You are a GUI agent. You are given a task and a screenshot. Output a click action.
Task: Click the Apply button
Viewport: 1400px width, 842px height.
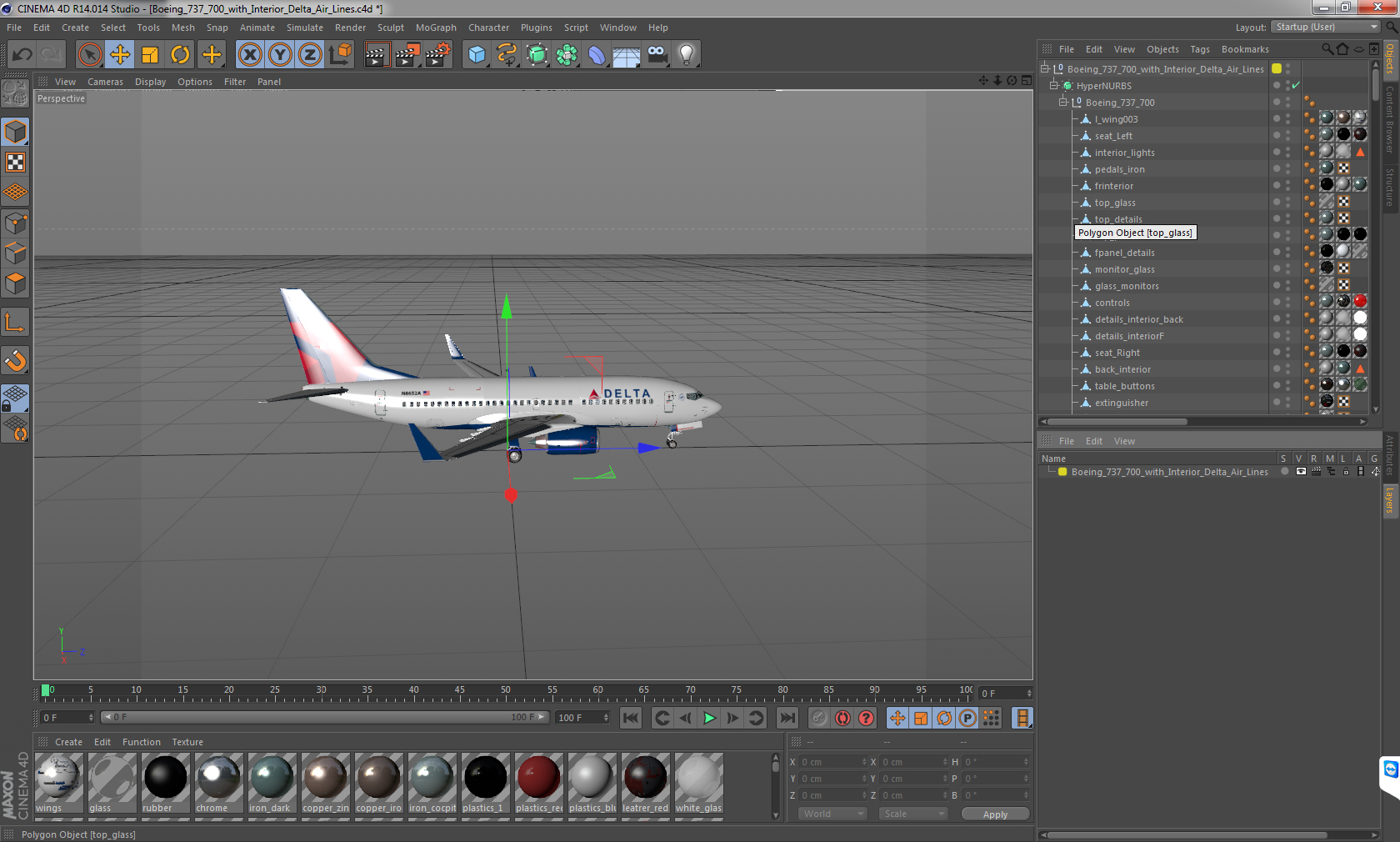coord(995,814)
